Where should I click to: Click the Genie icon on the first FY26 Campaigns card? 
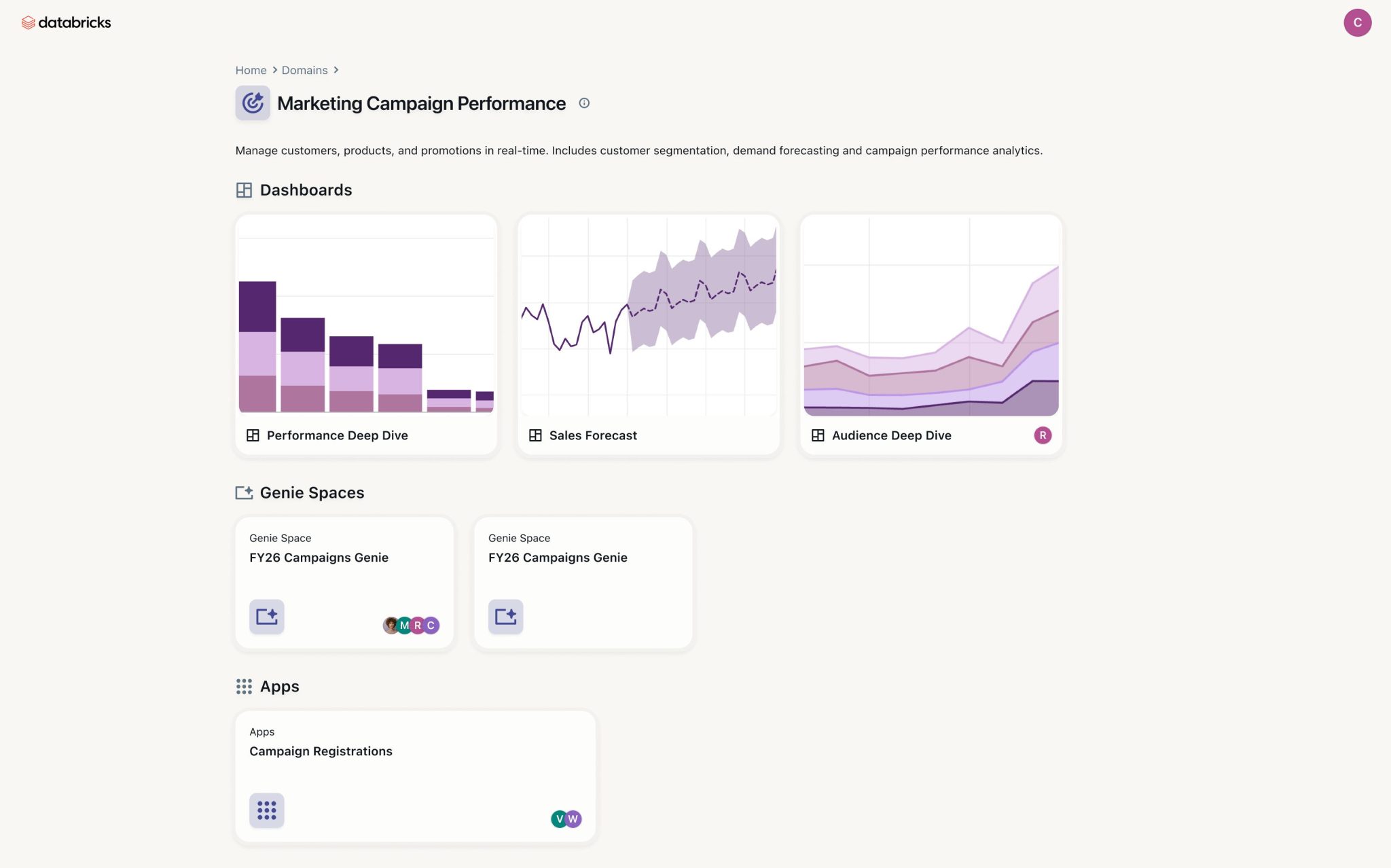coord(266,616)
